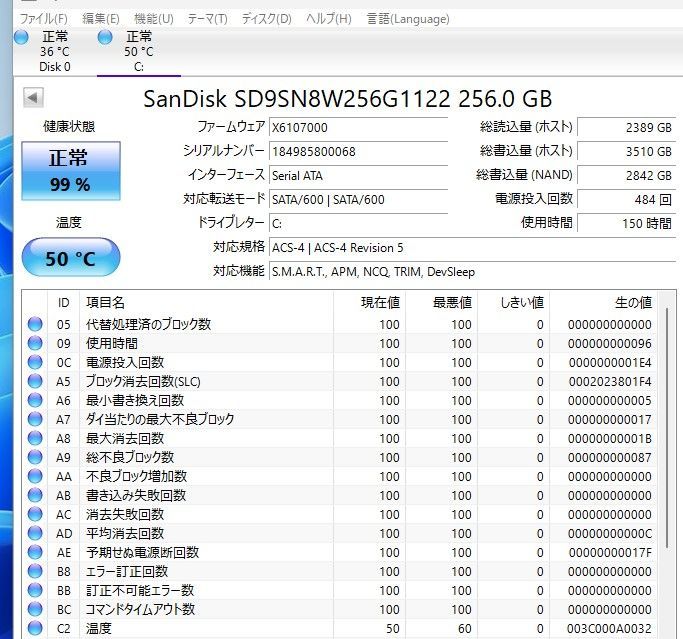Click serial number field 184985800068
Image resolution: width=683 pixels, height=639 pixels.
[358, 152]
